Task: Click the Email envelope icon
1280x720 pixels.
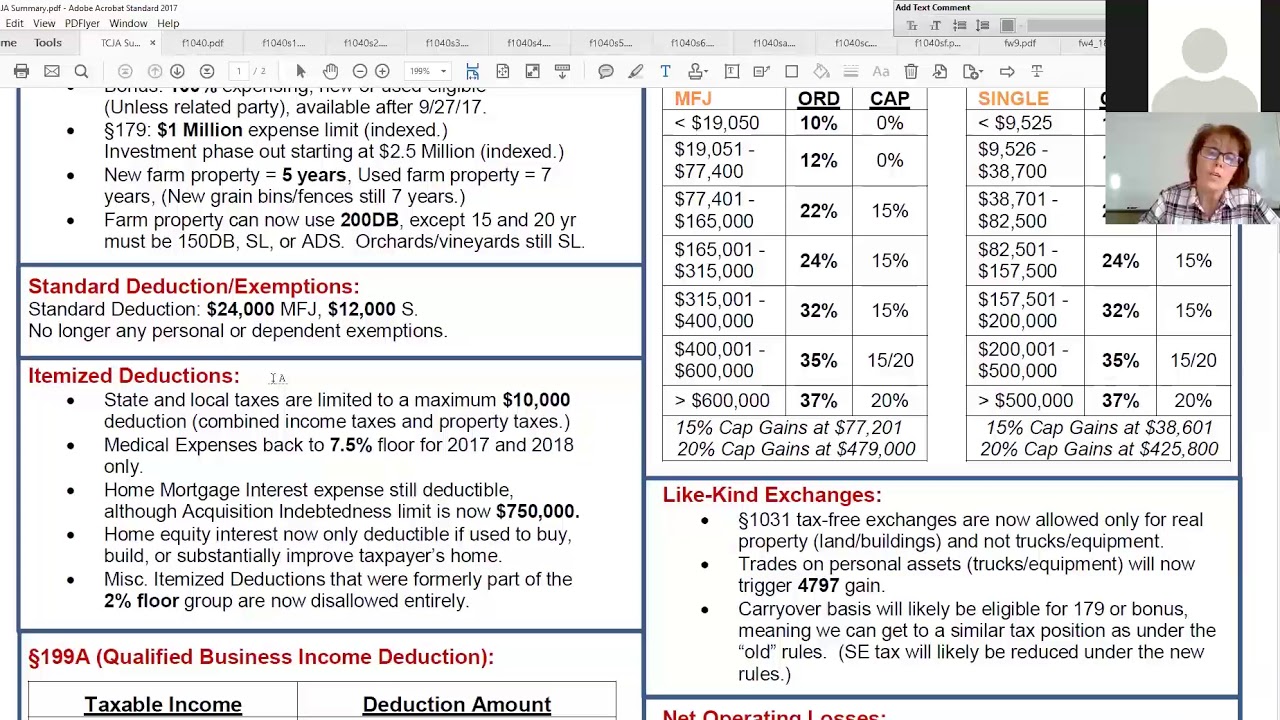Action: (52, 71)
